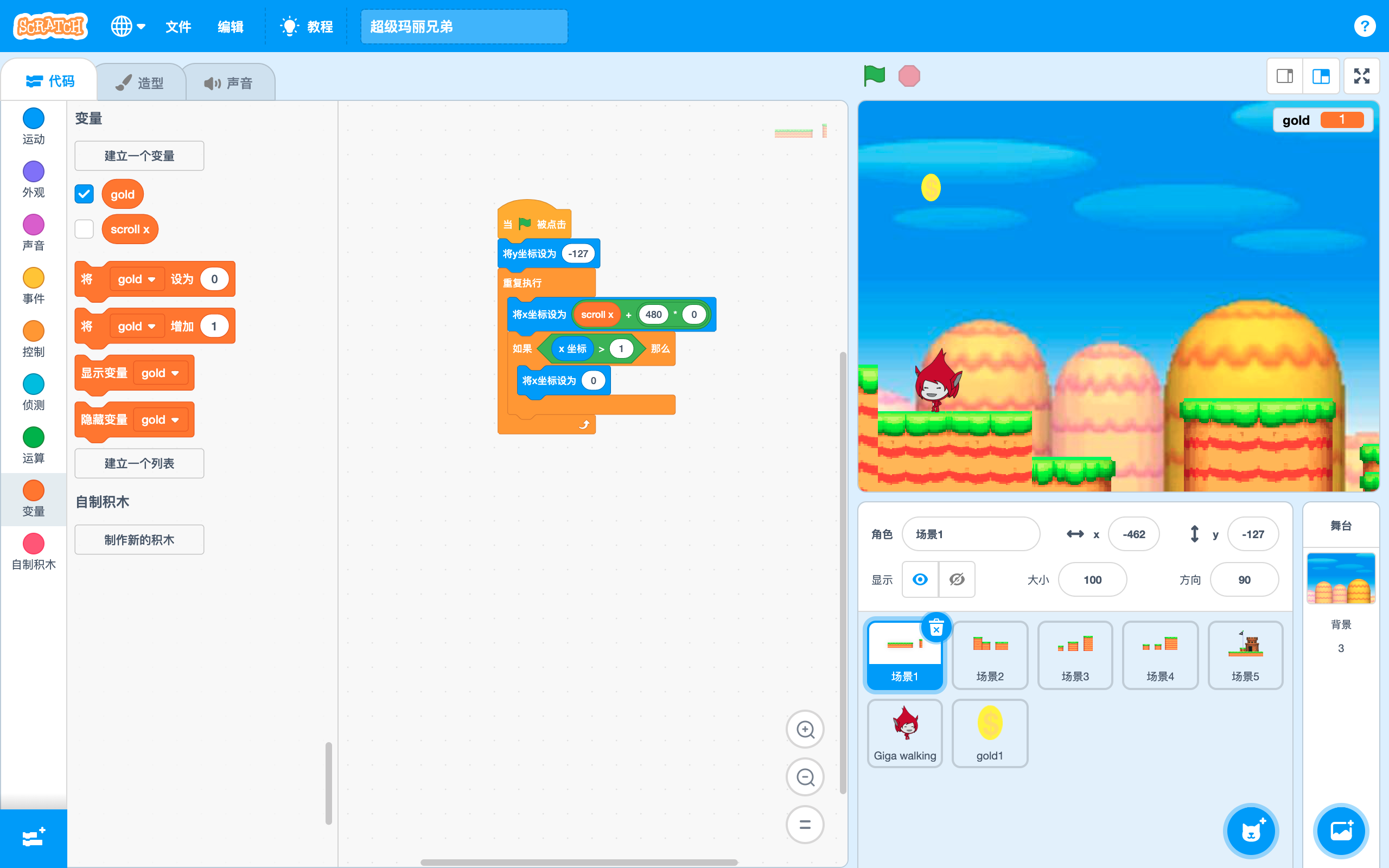
Task: Click the green flag to run project
Action: [874, 76]
